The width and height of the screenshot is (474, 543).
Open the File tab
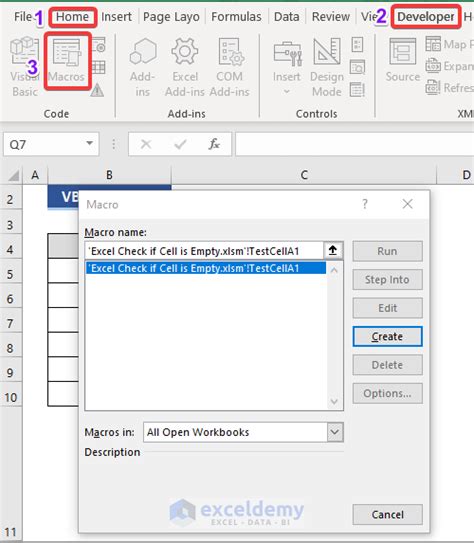23,17
